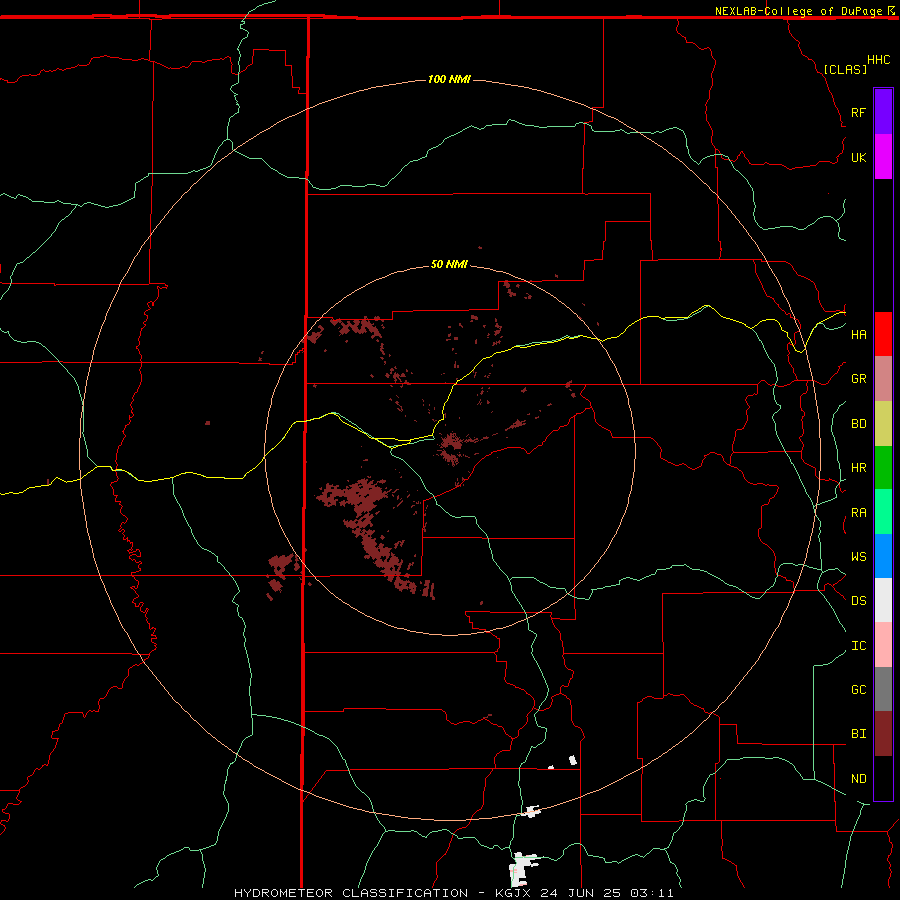Click the pink GR legend color swatch
Image resolution: width=900 pixels, height=900 pixels.
(x=883, y=379)
